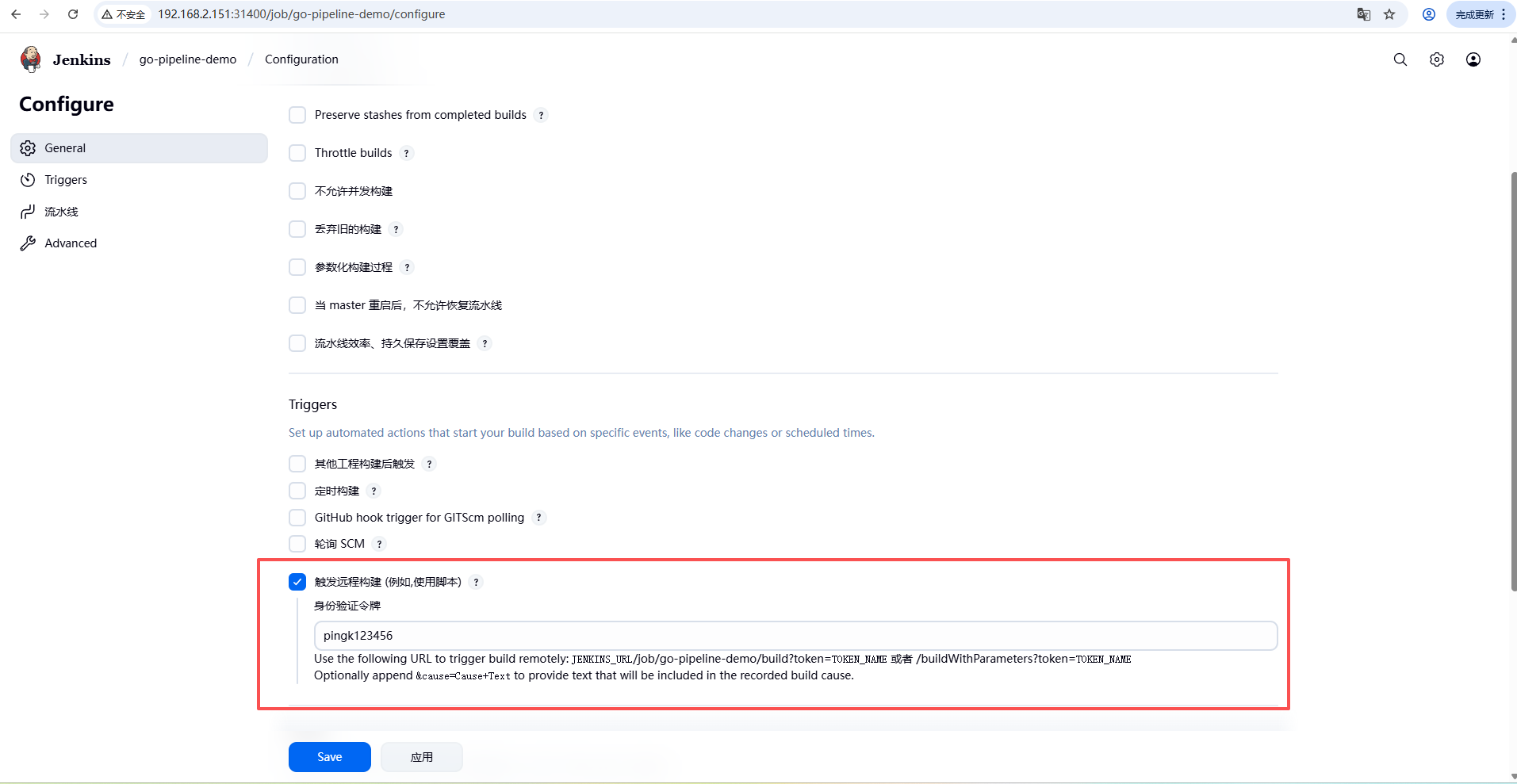
Task: Open go-pipeline-demo breadcrumb link
Action: pos(188,59)
